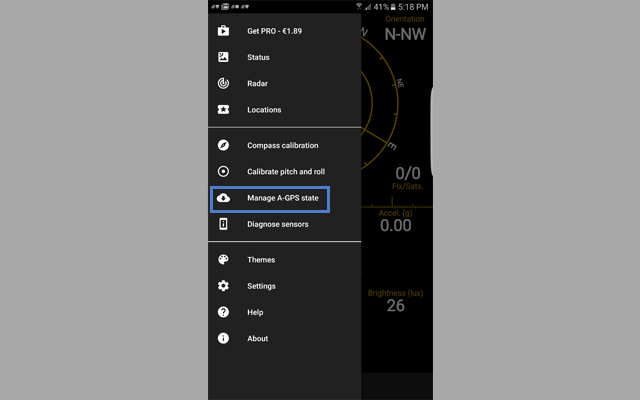Tap the Get PRO shopping bag icon
Image resolution: width=640 pixels, height=400 pixels.
tap(223, 31)
